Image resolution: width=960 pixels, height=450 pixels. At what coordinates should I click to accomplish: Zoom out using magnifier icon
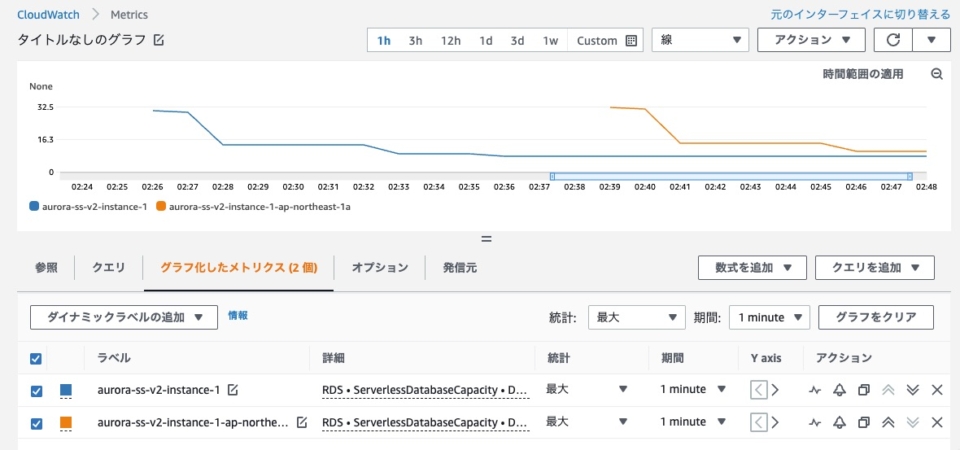click(936, 74)
